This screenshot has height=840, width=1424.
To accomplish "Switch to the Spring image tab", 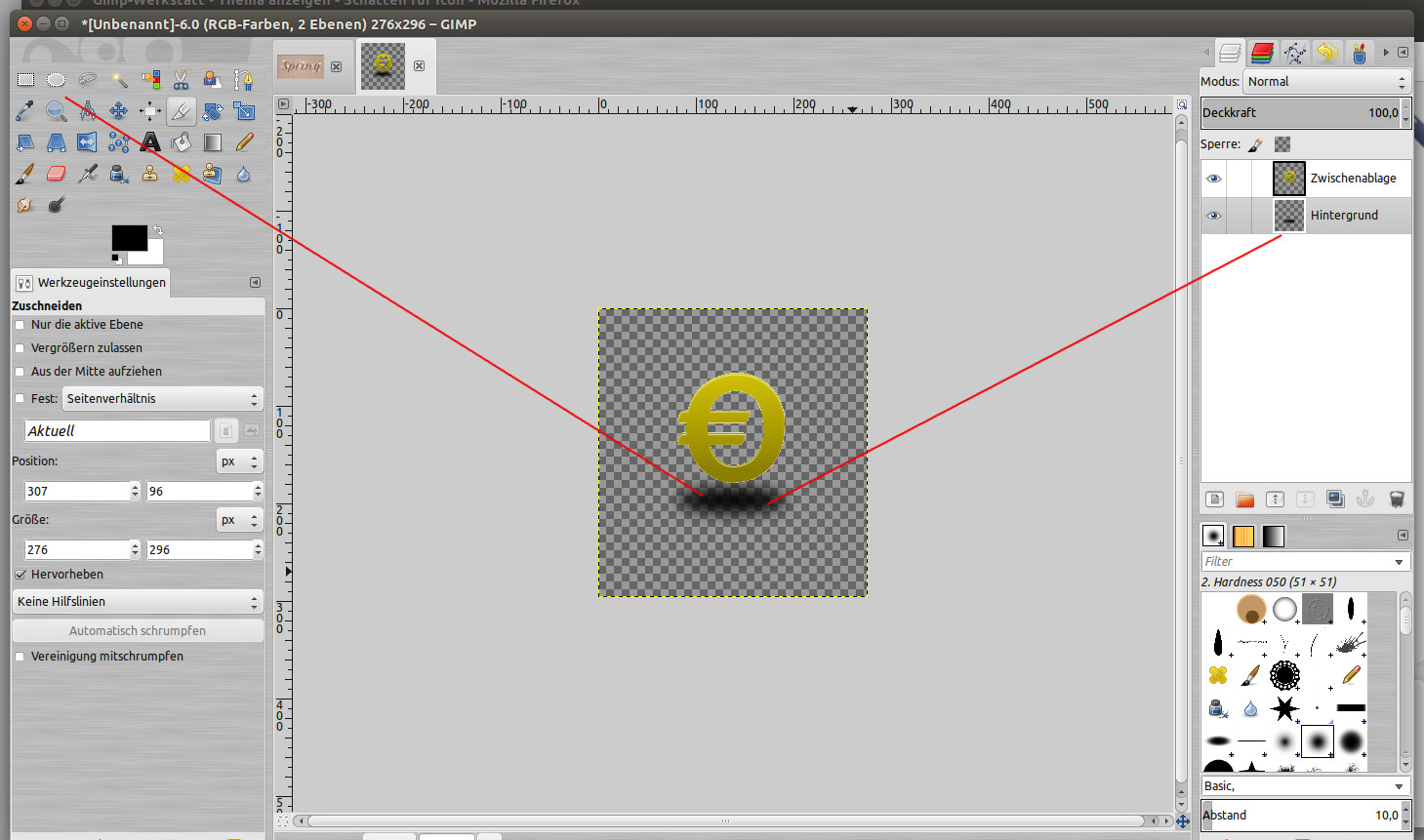I will point(301,66).
